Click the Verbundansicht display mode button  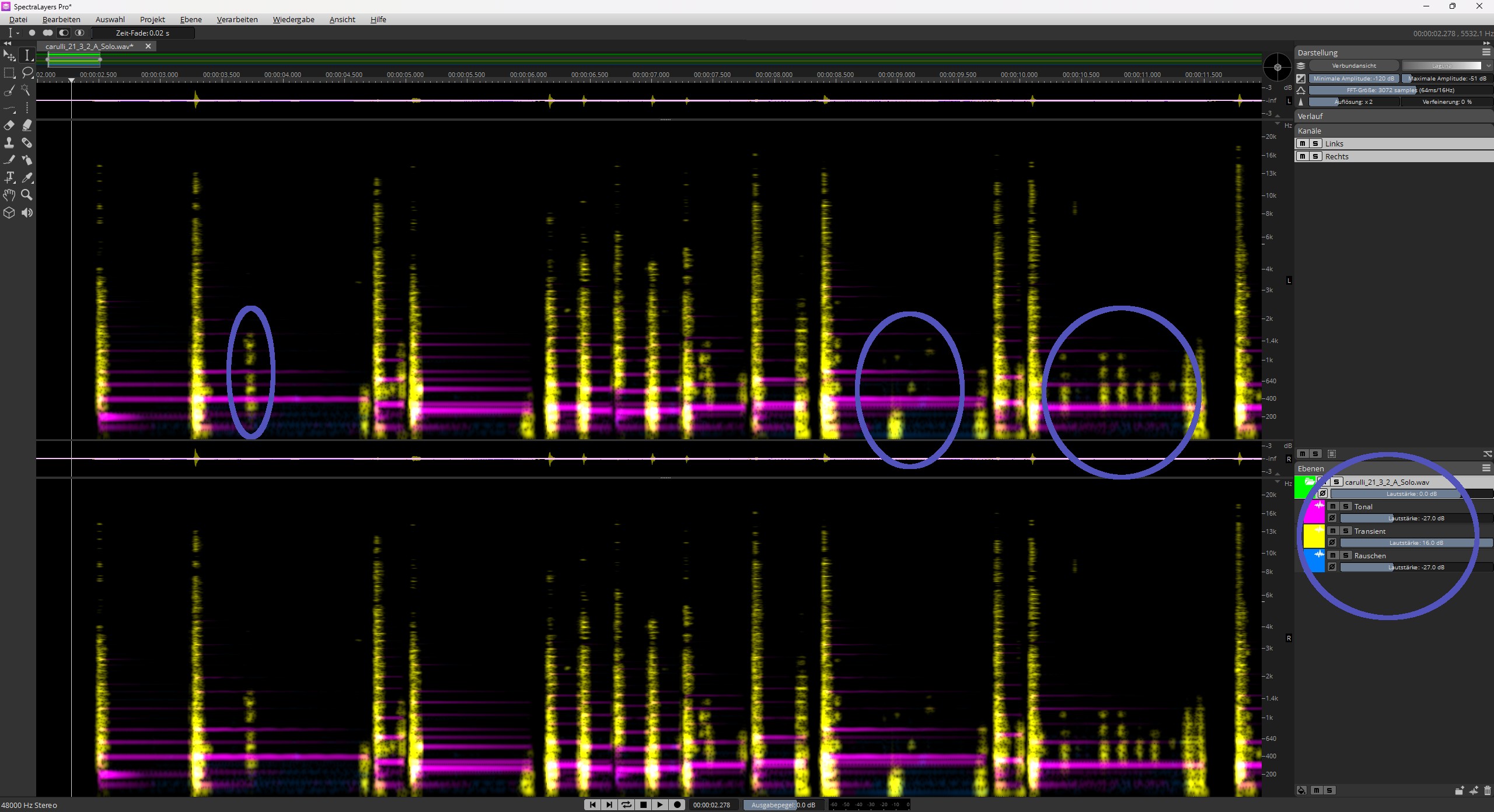pos(1354,65)
